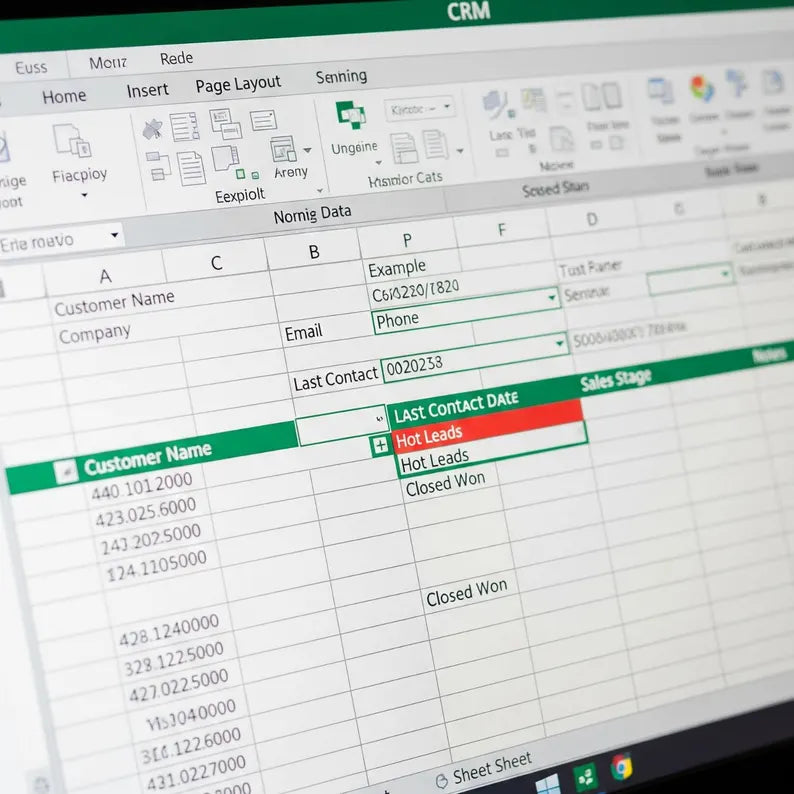Switch to the Insert ribbon tab

coord(147,91)
